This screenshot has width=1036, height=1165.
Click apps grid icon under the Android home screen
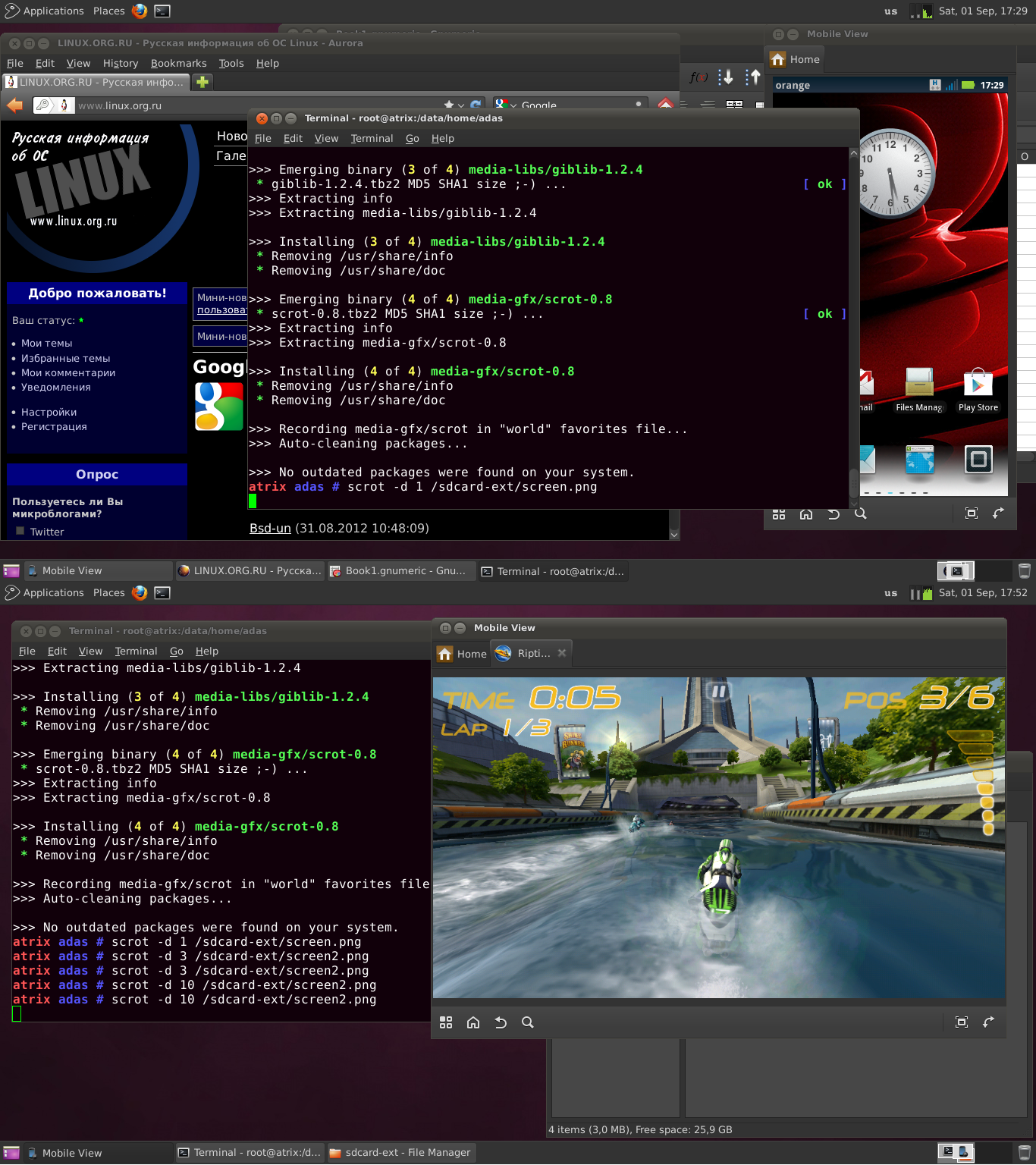779,513
